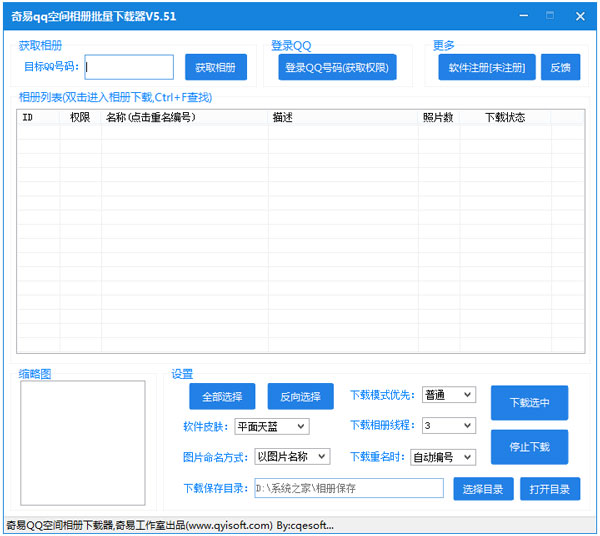Click the 权限 column header
The height and width of the screenshot is (536, 600).
tap(80, 117)
